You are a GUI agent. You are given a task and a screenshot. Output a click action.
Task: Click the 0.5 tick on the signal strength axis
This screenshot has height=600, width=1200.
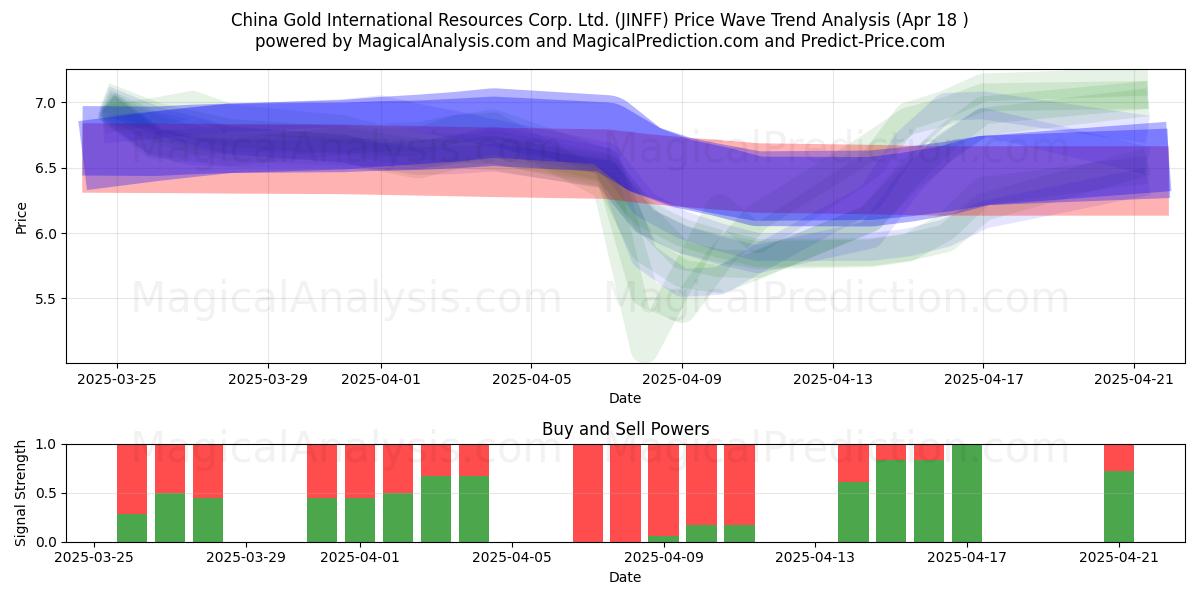46,493
